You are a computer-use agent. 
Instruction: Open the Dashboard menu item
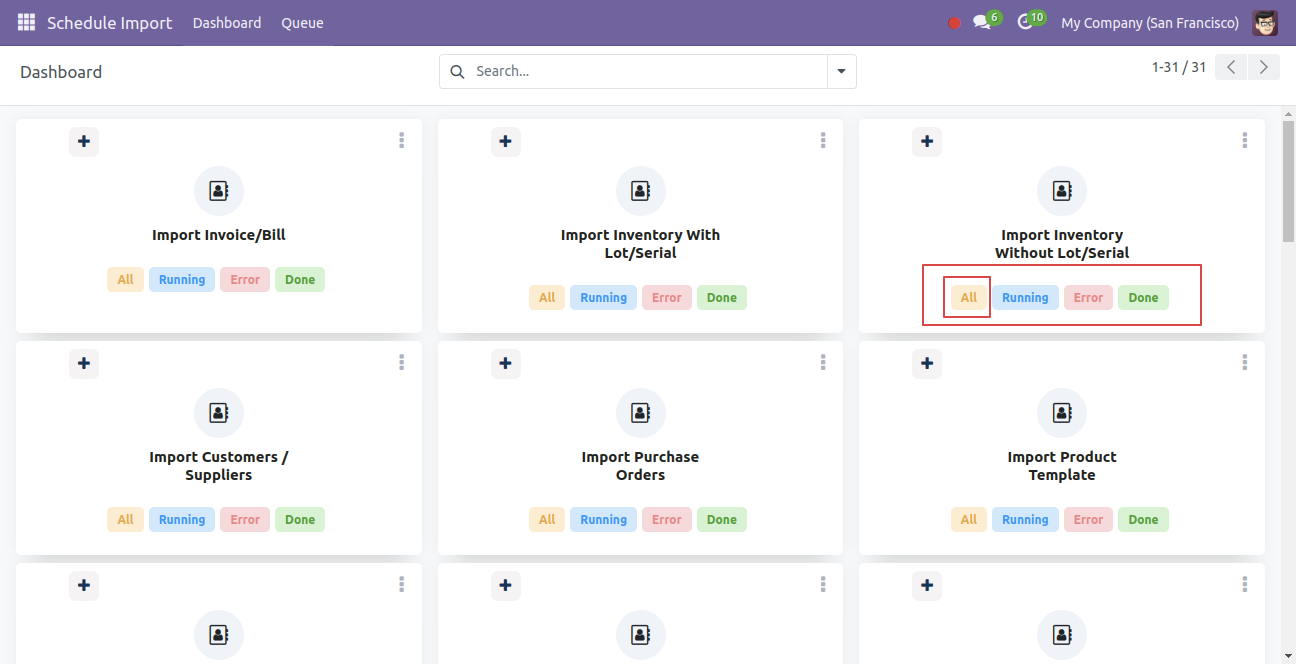[227, 23]
